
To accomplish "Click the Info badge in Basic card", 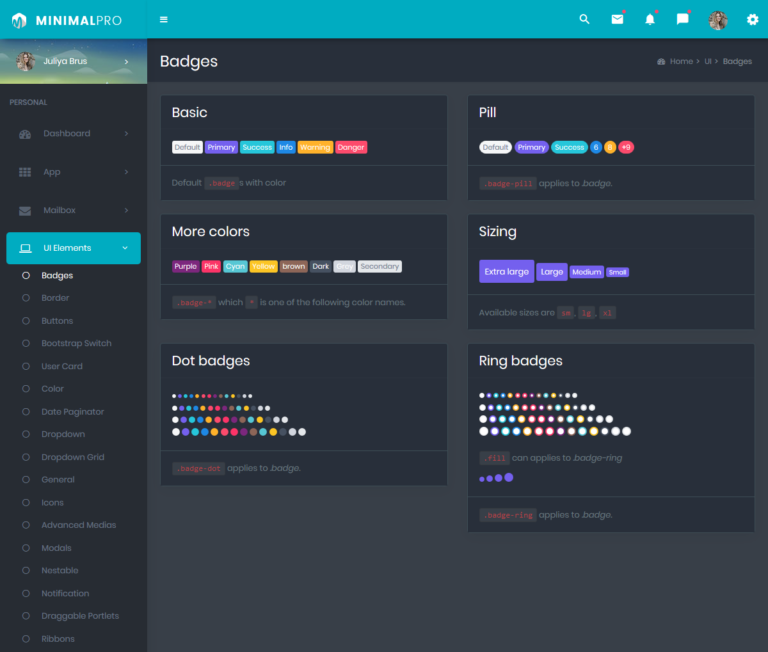I will point(286,147).
